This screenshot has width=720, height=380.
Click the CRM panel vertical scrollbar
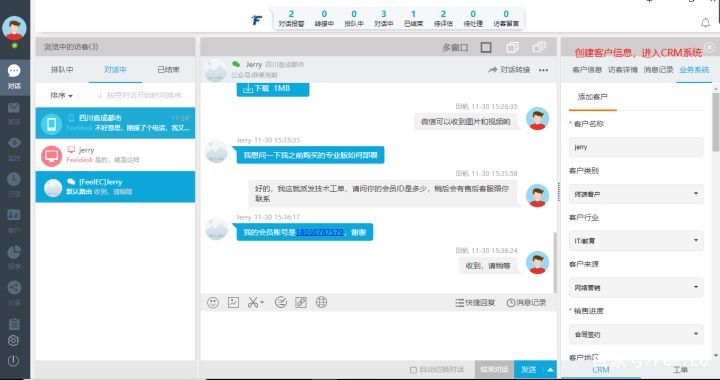(716, 122)
